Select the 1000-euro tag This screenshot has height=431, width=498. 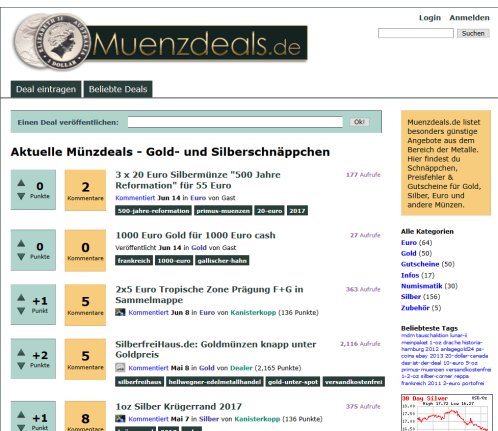174,261
